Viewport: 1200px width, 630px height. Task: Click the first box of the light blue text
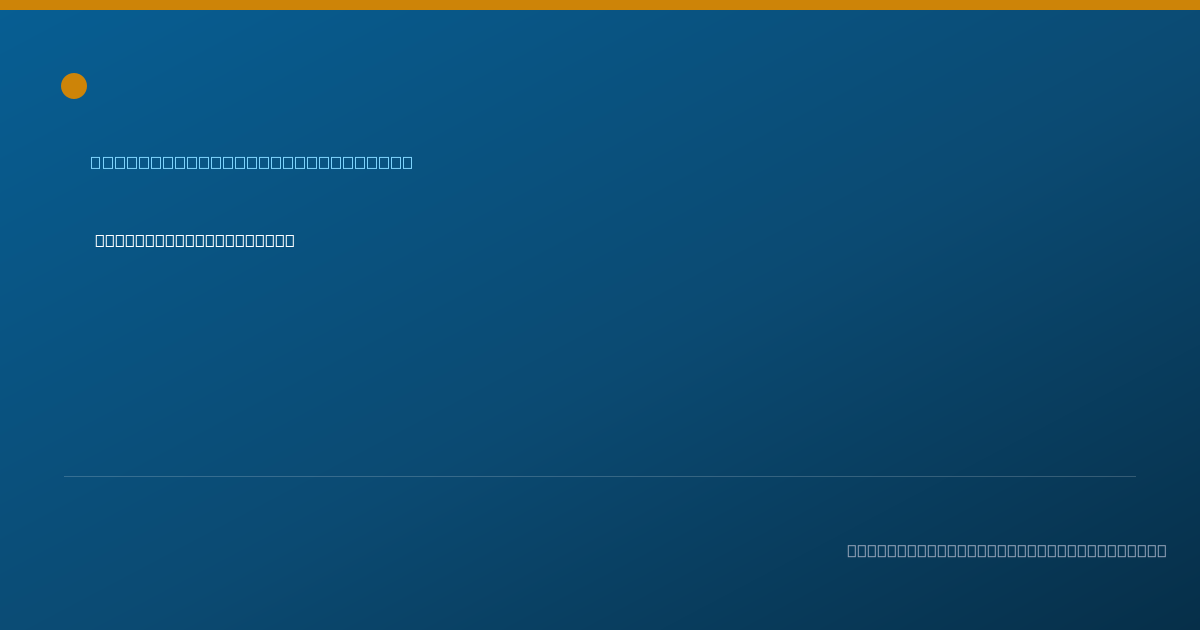(95, 162)
